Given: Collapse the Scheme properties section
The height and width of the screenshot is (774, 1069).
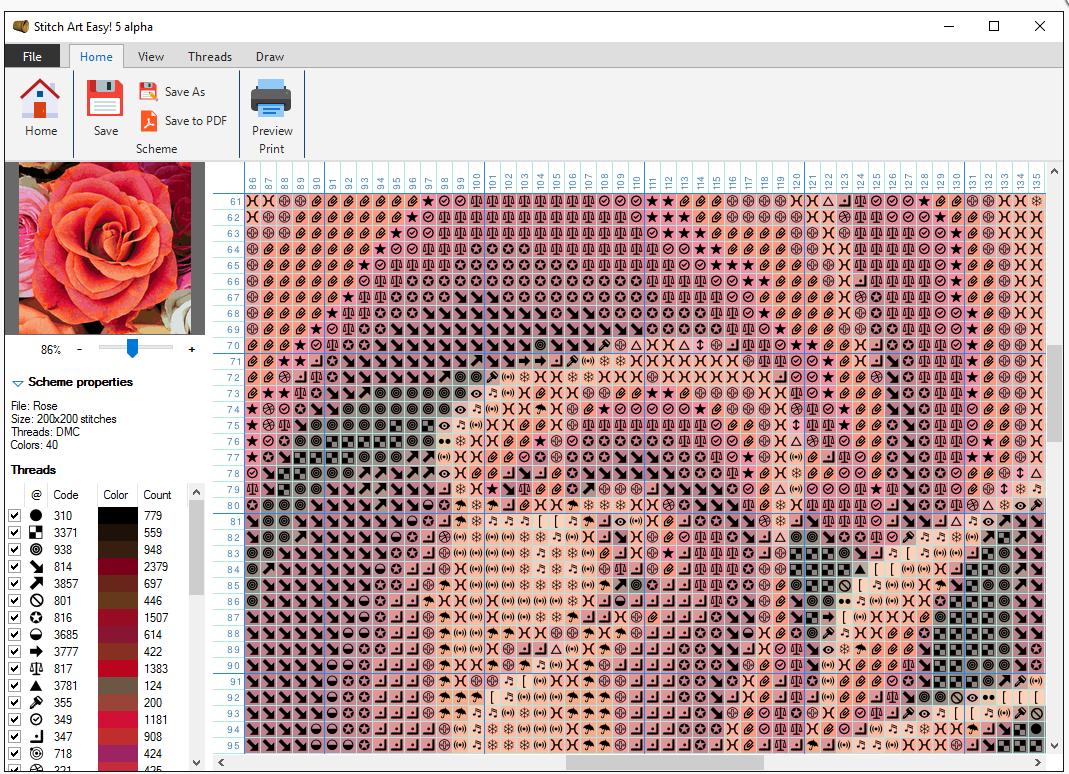Looking at the screenshot, I should click(x=18, y=383).
